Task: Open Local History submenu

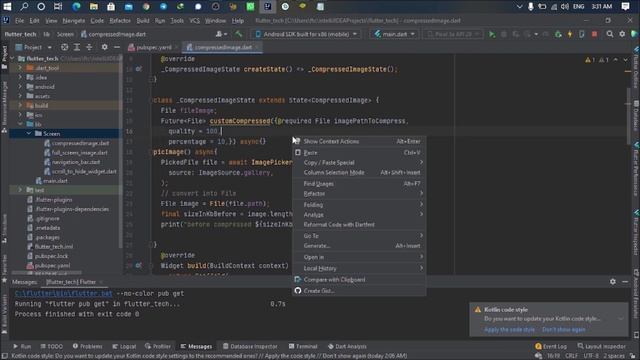Action: click(x=359, y=268)
